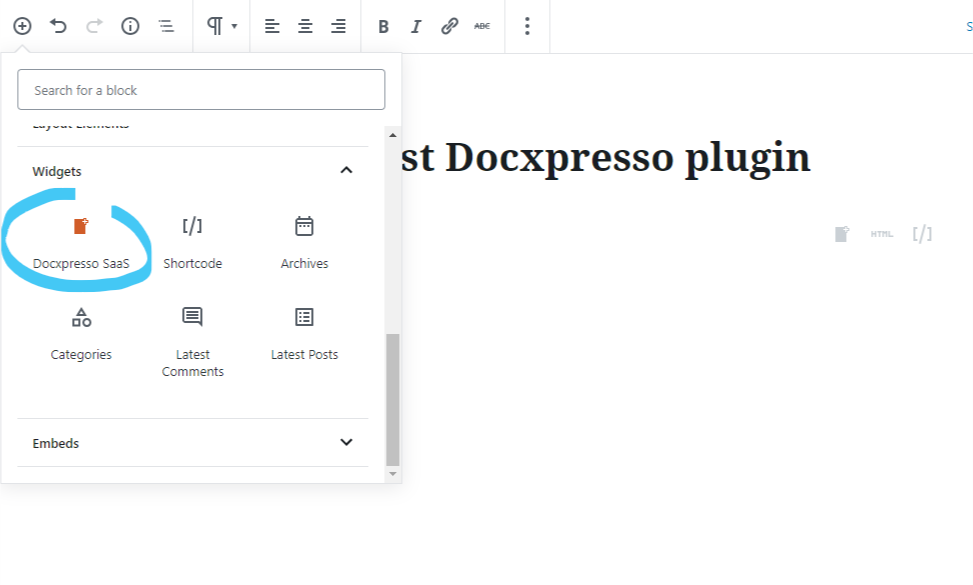This screenshot has width=973, height=585.
Task: Insert the Docxpresso SaaS block
Action: coord(81,243)
